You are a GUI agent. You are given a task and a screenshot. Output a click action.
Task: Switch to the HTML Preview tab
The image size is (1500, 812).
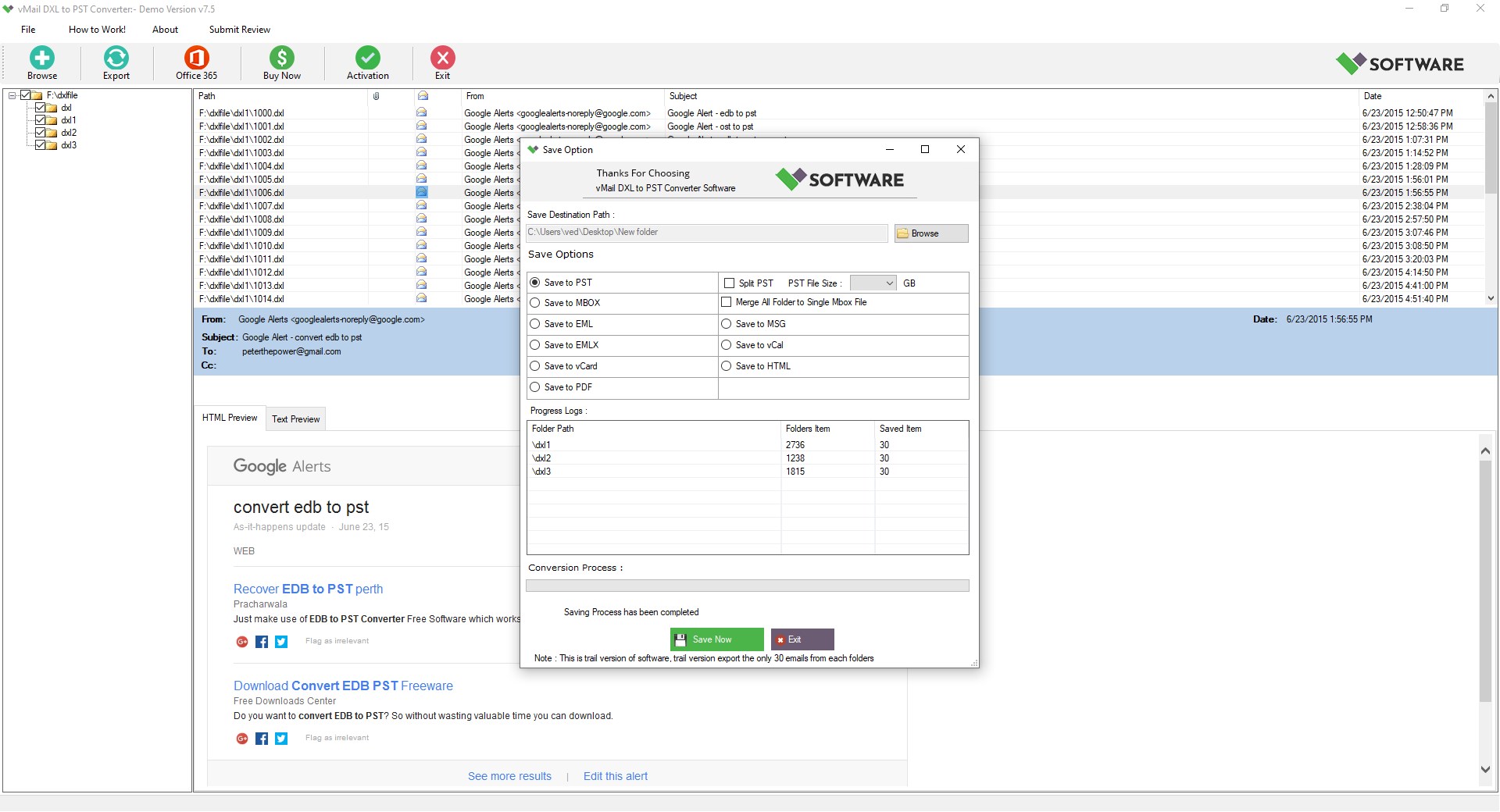(230, 418)
